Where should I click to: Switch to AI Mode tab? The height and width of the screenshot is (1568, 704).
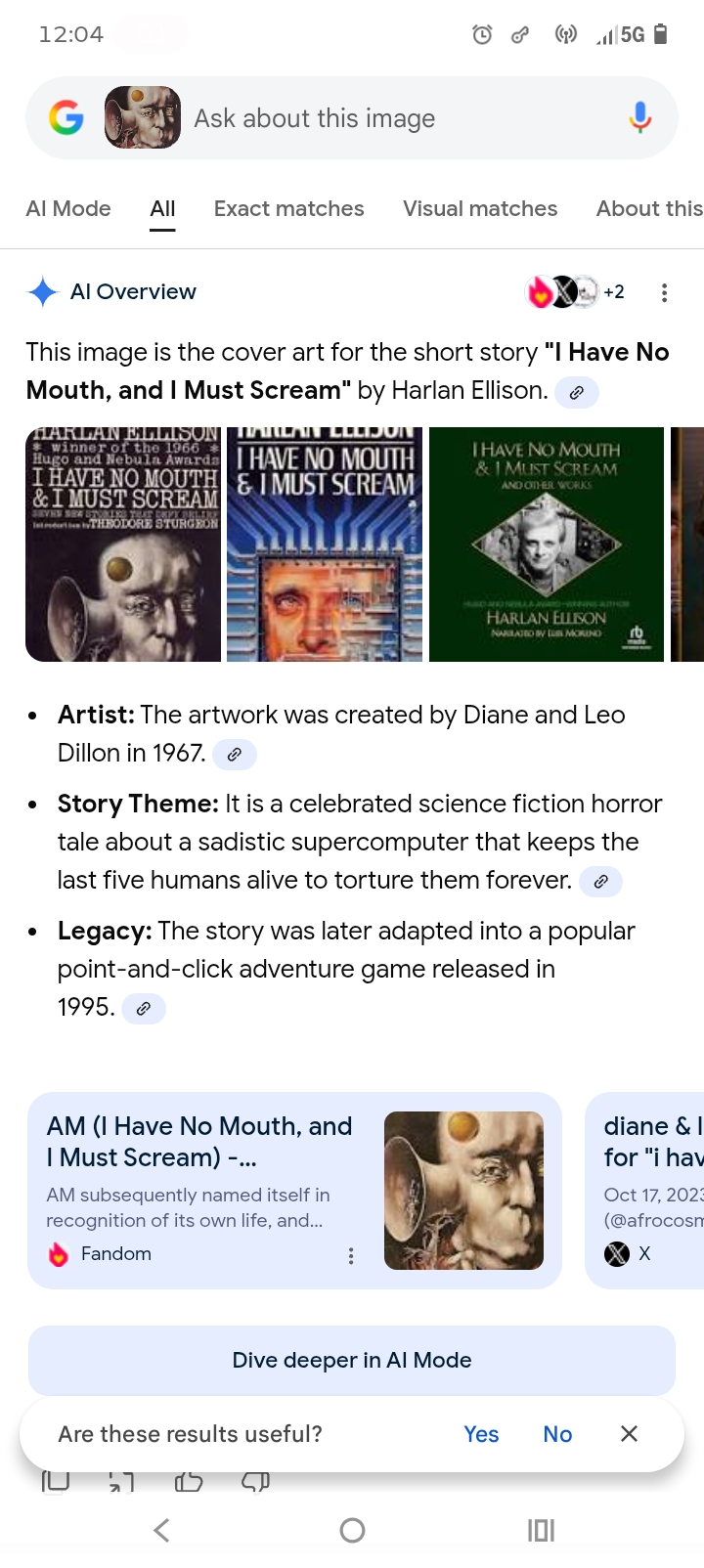pyautogui.click(x=68, y=208)
